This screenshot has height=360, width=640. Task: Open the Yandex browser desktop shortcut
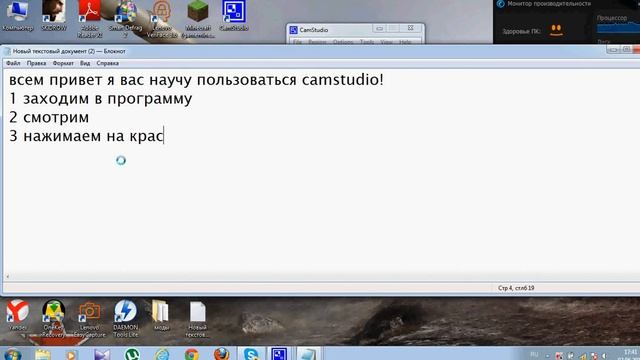coord(18,314)
